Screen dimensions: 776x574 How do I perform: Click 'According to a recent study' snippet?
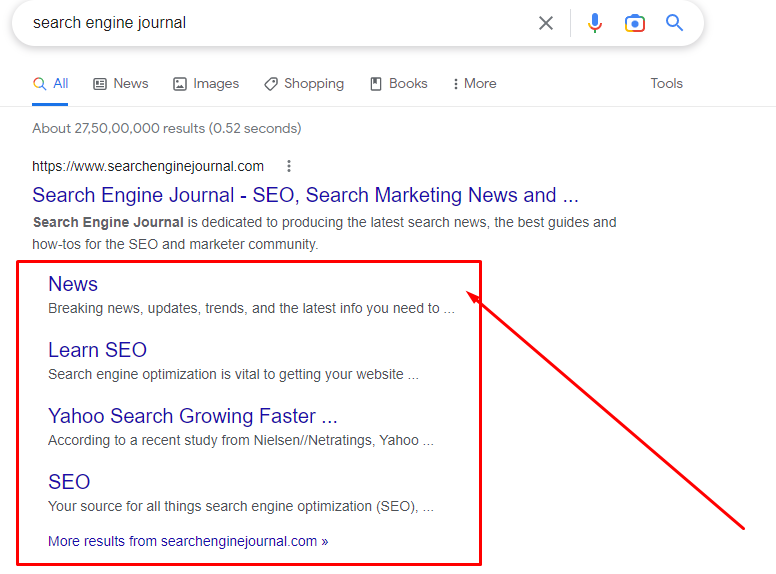[241, 440]
